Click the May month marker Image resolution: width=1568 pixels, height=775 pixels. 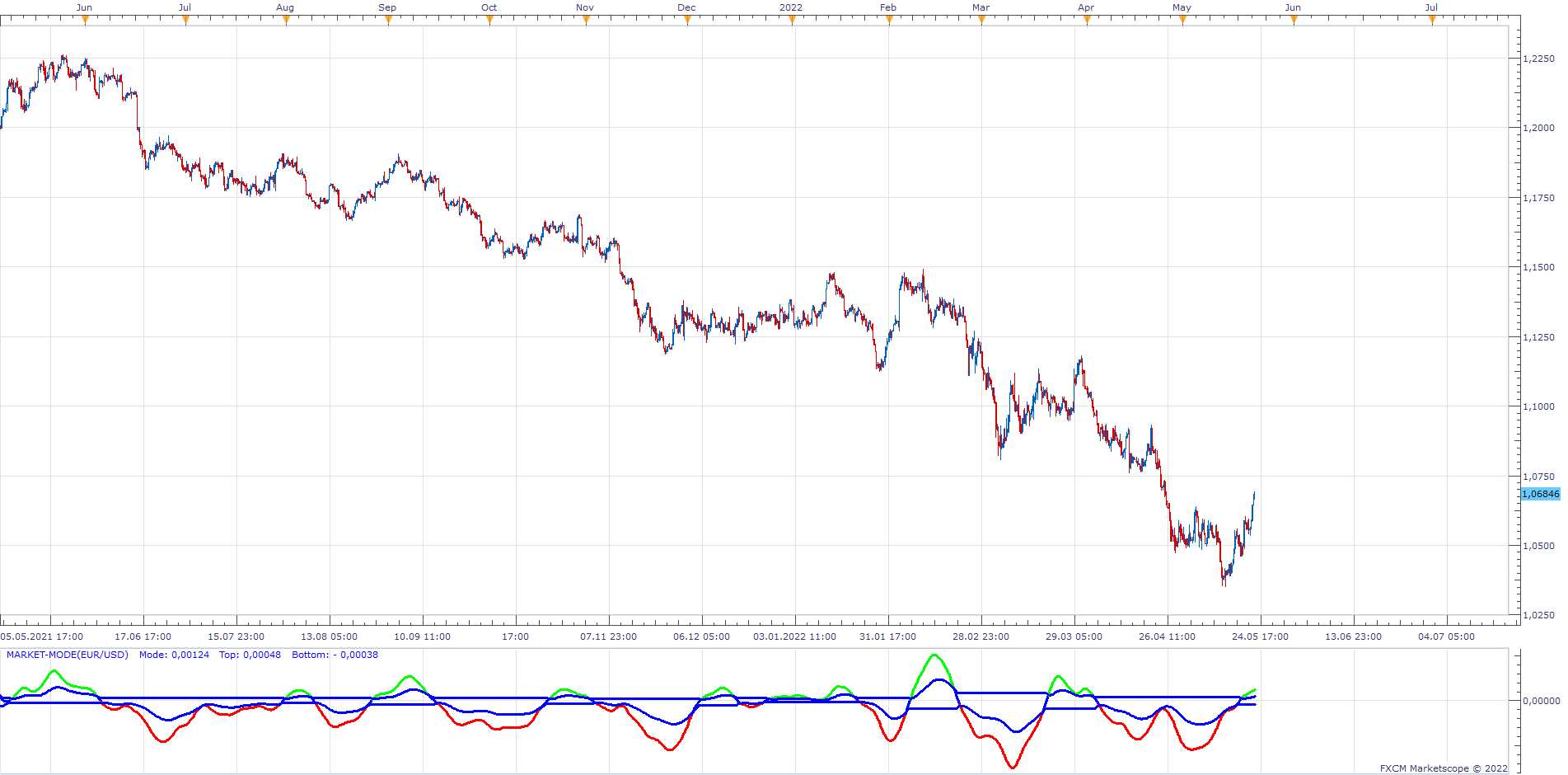click(x=1182, y=21)
